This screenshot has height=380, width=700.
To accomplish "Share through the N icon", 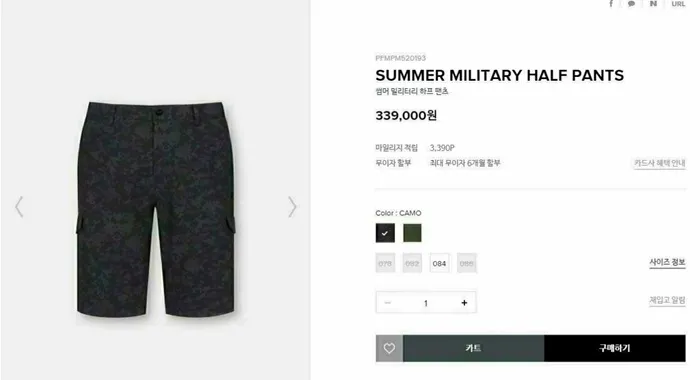I will click(x=653, y=4).
